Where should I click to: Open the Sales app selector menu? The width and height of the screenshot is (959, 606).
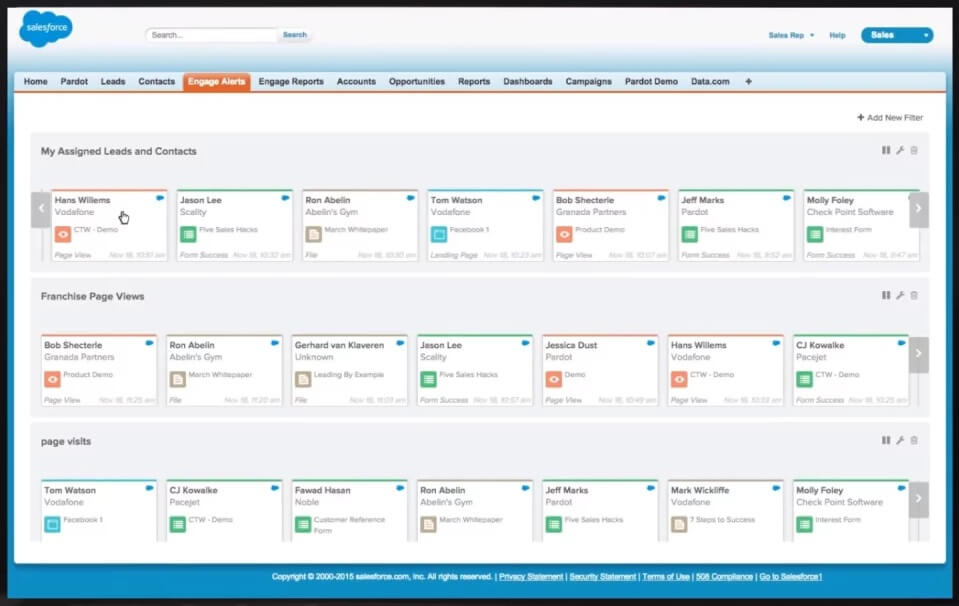tap(895, 34)
